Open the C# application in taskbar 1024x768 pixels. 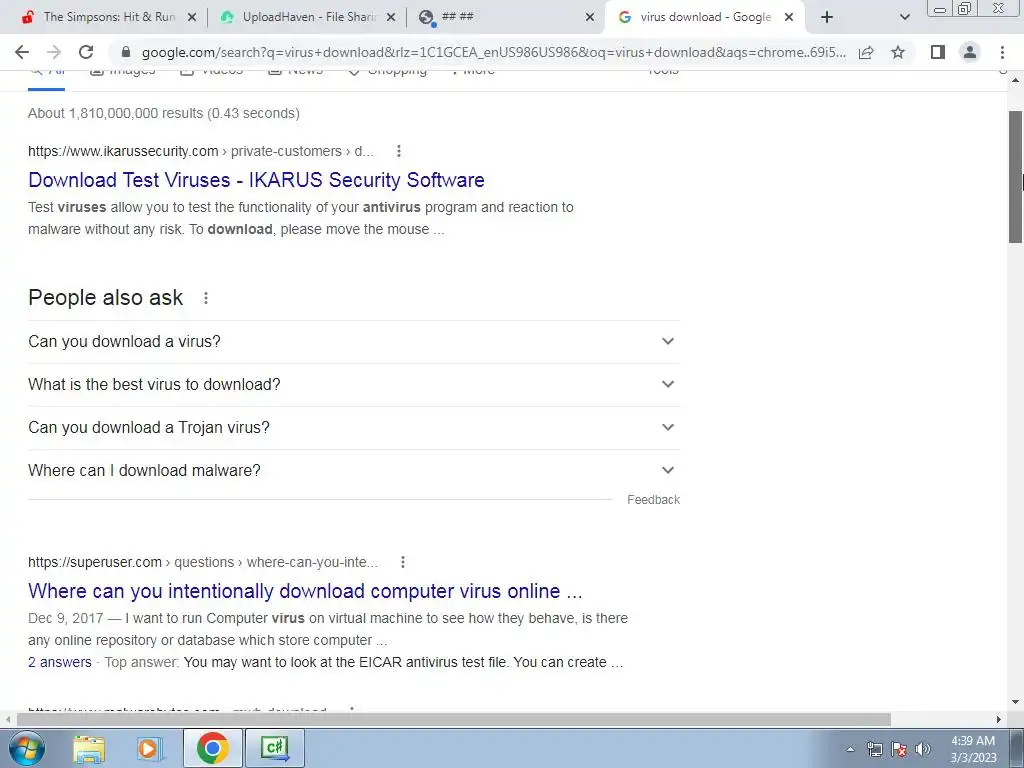tap(274, 748)
